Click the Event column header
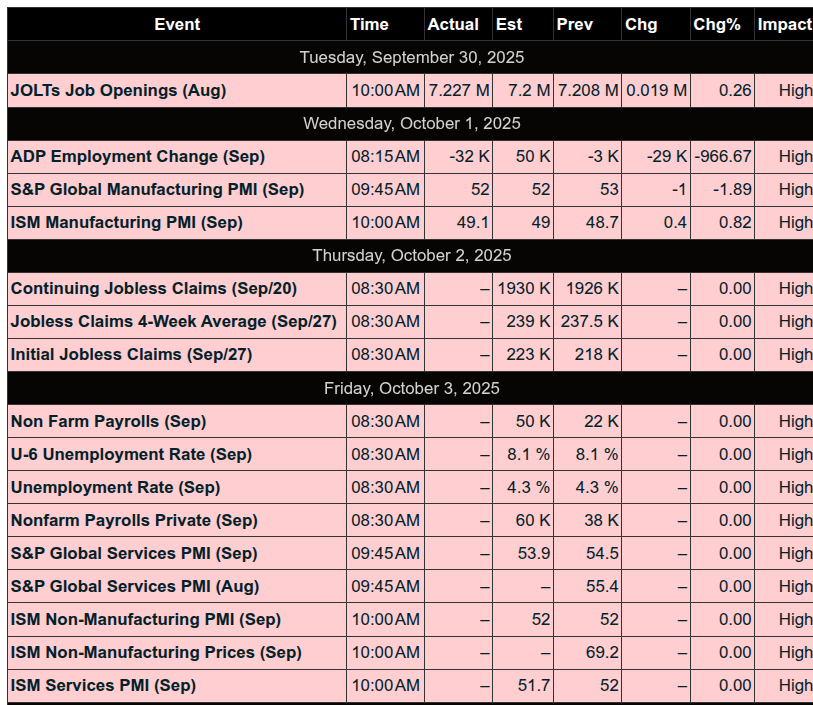 (x=177, y=24)
